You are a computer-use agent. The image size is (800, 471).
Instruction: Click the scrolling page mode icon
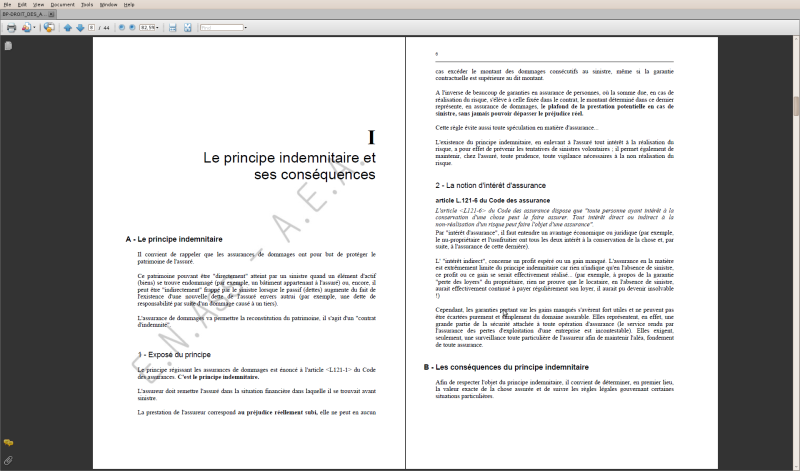pyautogui.click(x=172, y=28)
